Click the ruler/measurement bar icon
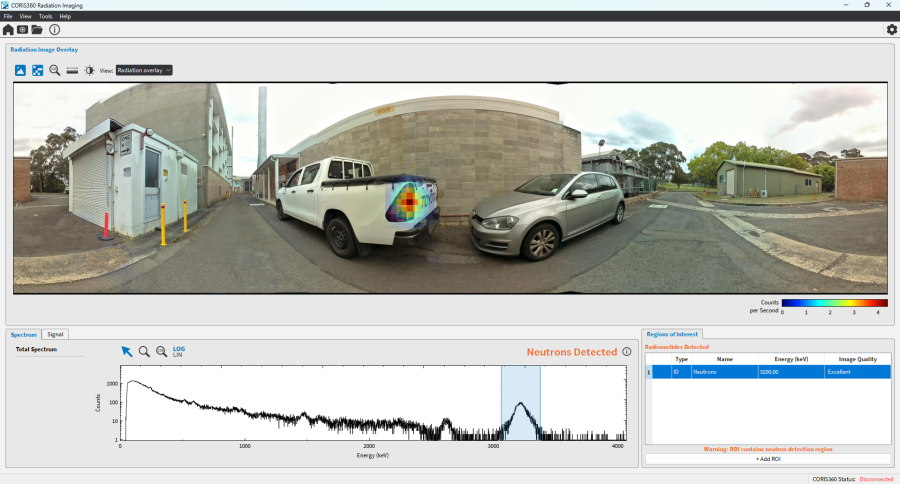Screen dimensions: 900x484 coord(72,70)
